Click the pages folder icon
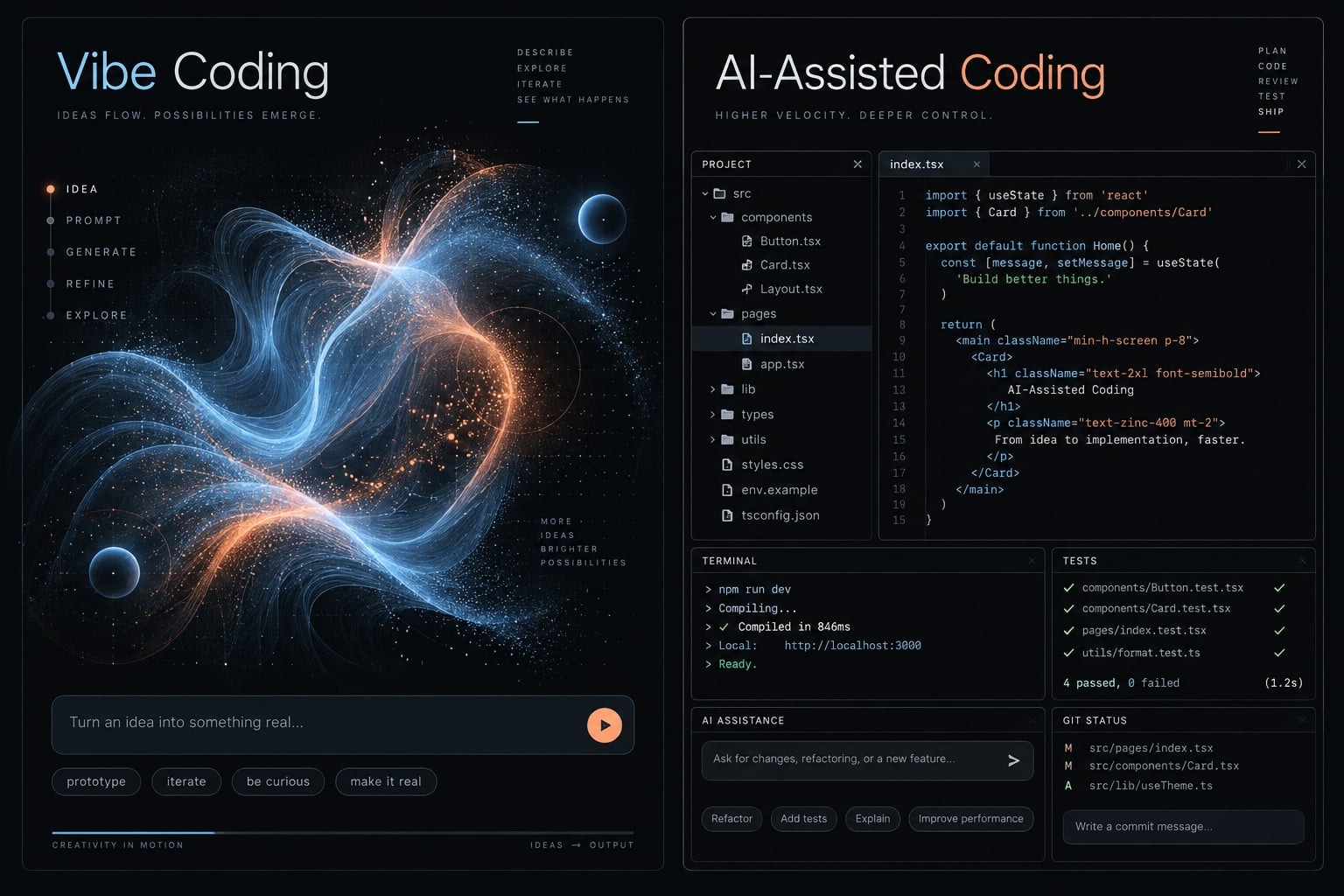Screen dimensions: 1344x896 (x=727, y=313)
